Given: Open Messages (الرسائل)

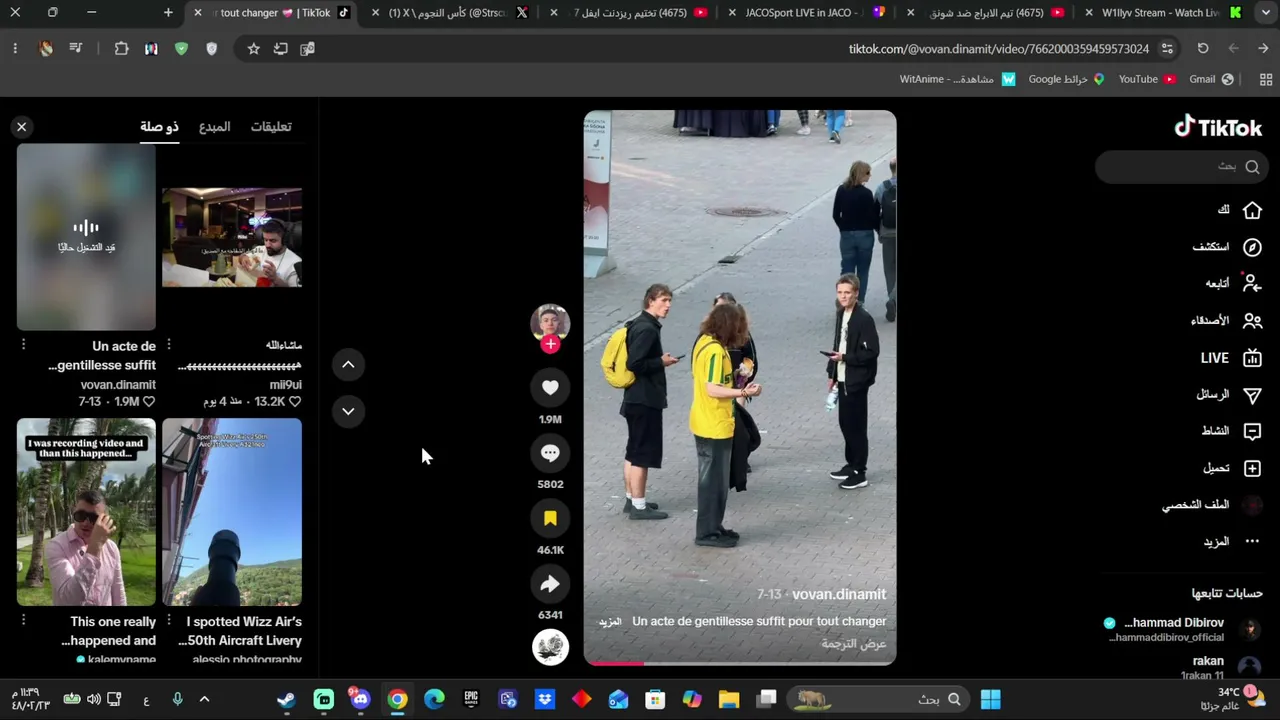Looking at the screenshot, I should click(x=1229, y=395).
